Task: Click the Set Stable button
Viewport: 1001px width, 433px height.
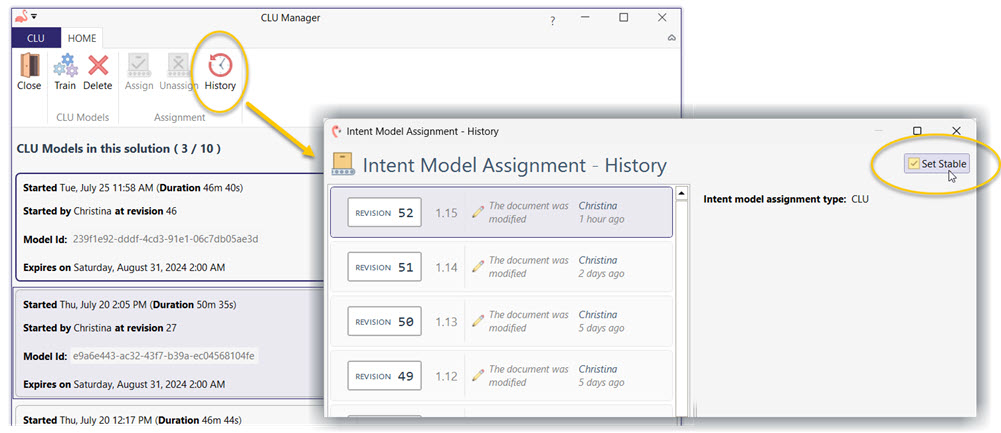Action: pos(937,164)
